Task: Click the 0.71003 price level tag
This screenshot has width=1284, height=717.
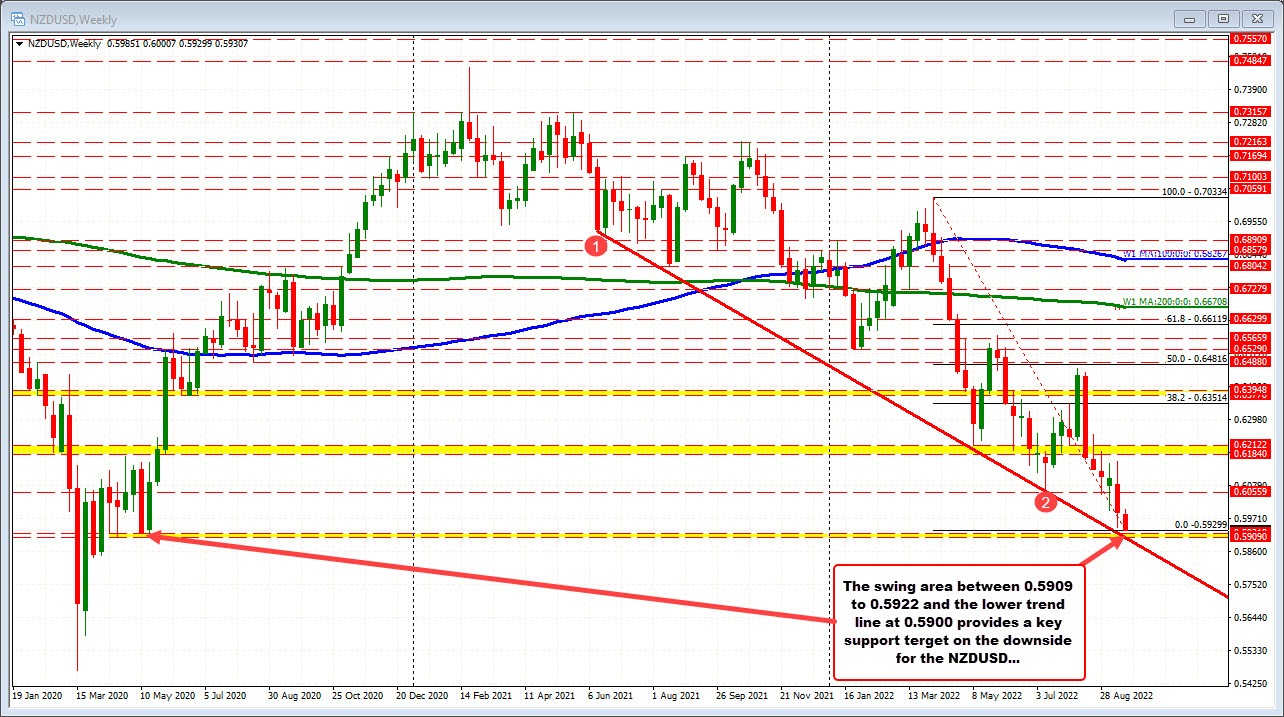Action: click(x=1251, y=176)
